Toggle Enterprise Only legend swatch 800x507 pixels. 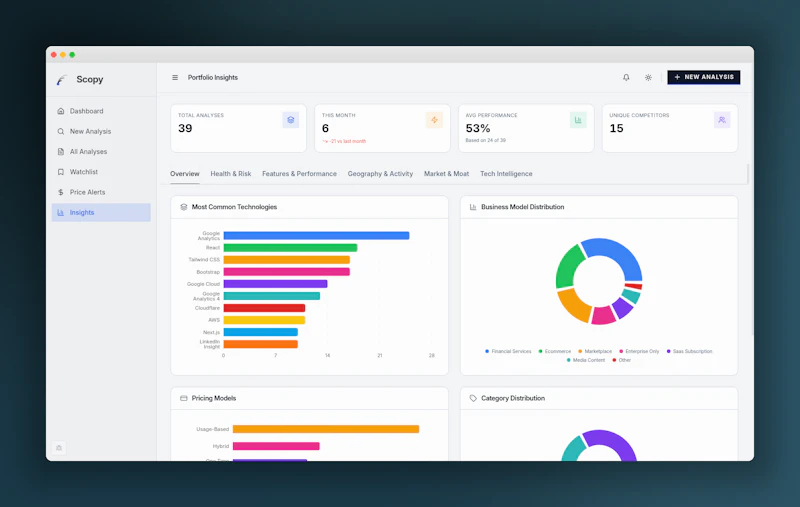tap(621, 351)
